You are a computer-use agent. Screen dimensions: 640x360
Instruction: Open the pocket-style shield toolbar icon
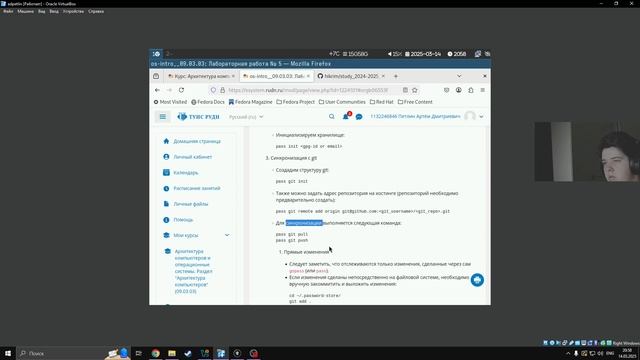[447, 90]
